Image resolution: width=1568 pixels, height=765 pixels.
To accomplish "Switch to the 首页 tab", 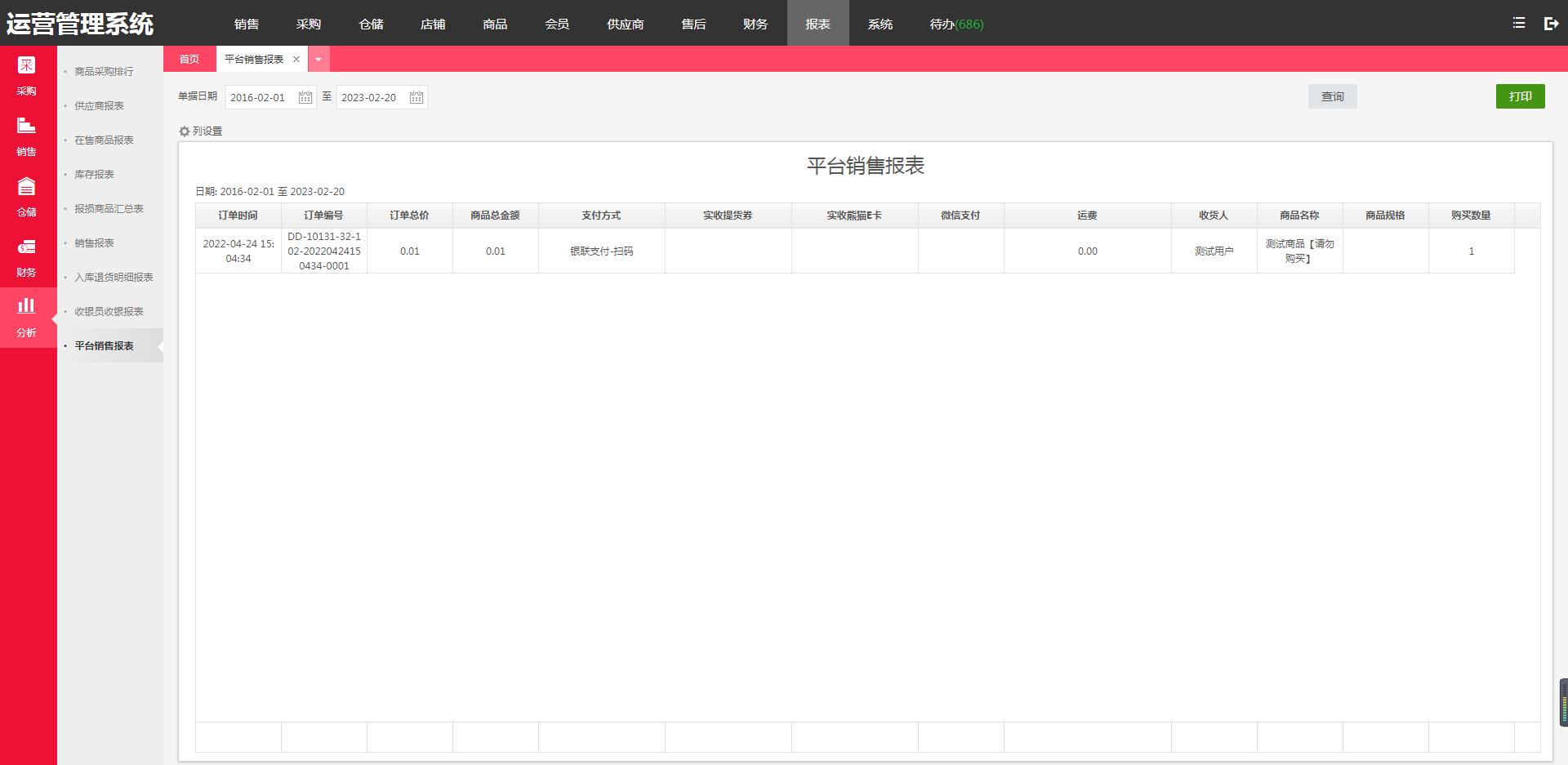I will coord(189,59).
